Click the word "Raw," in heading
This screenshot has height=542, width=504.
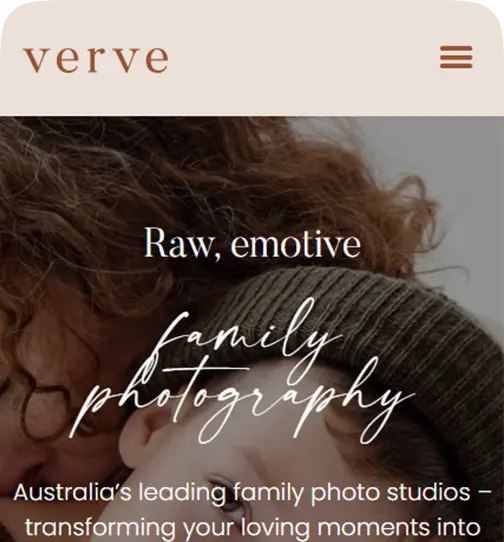181,243
